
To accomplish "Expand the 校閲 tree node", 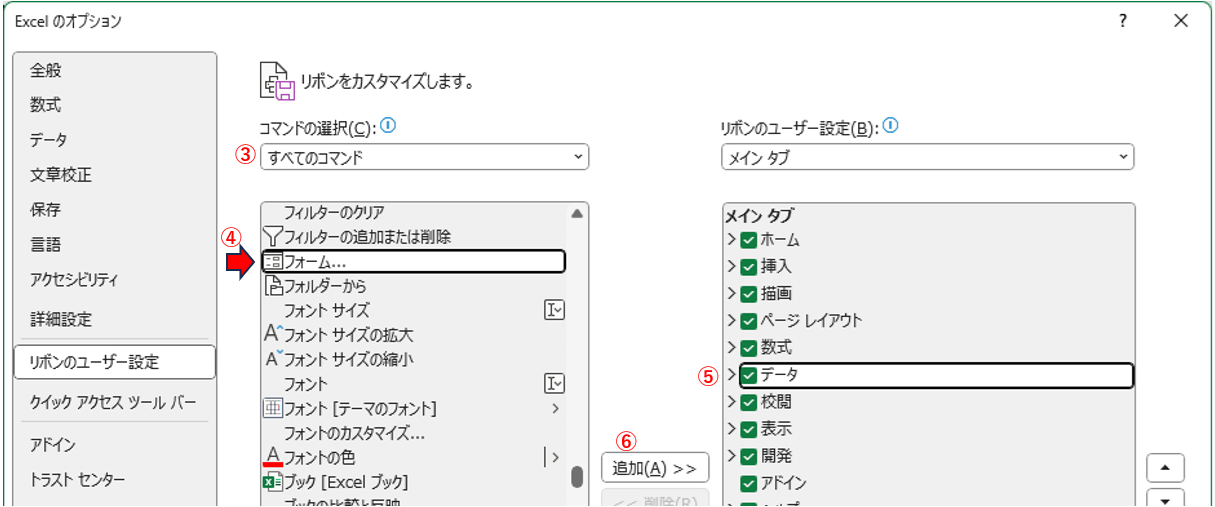I will click(x=732, y=402).
